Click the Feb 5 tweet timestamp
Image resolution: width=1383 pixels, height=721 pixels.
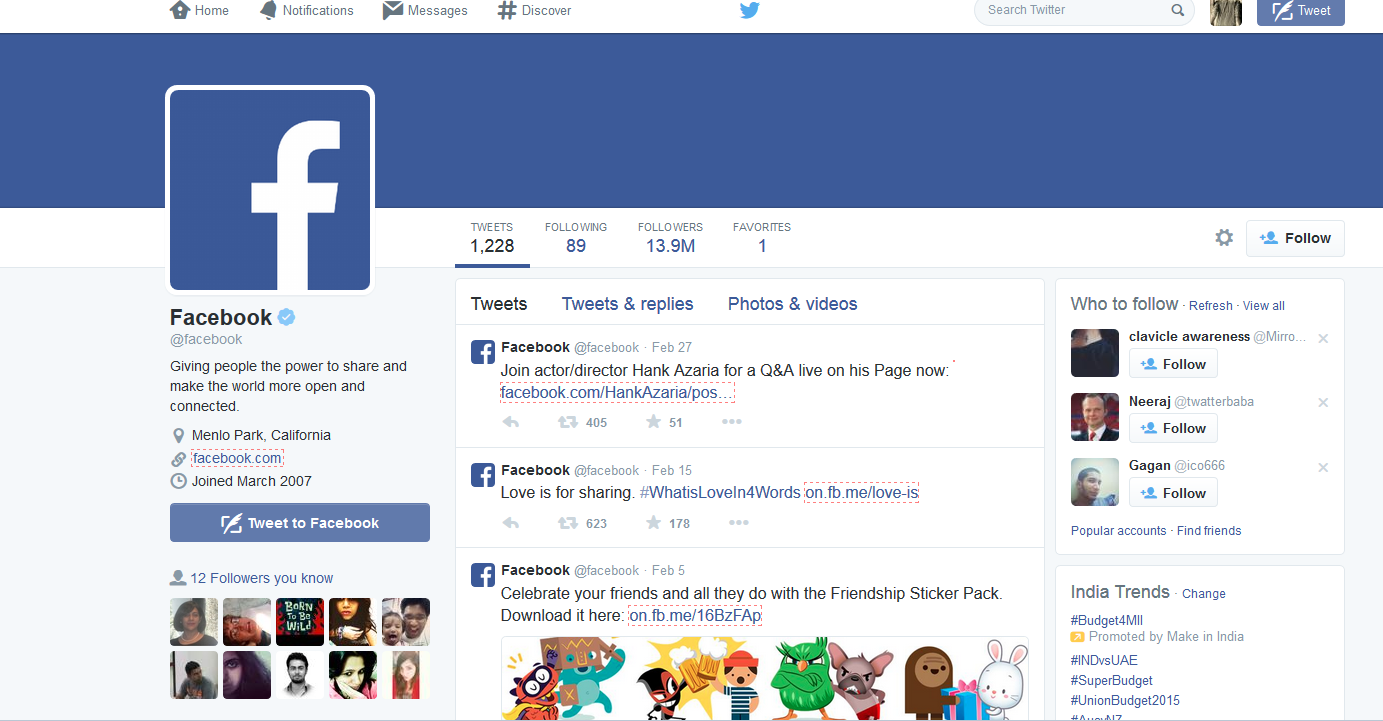pos(669,570)
